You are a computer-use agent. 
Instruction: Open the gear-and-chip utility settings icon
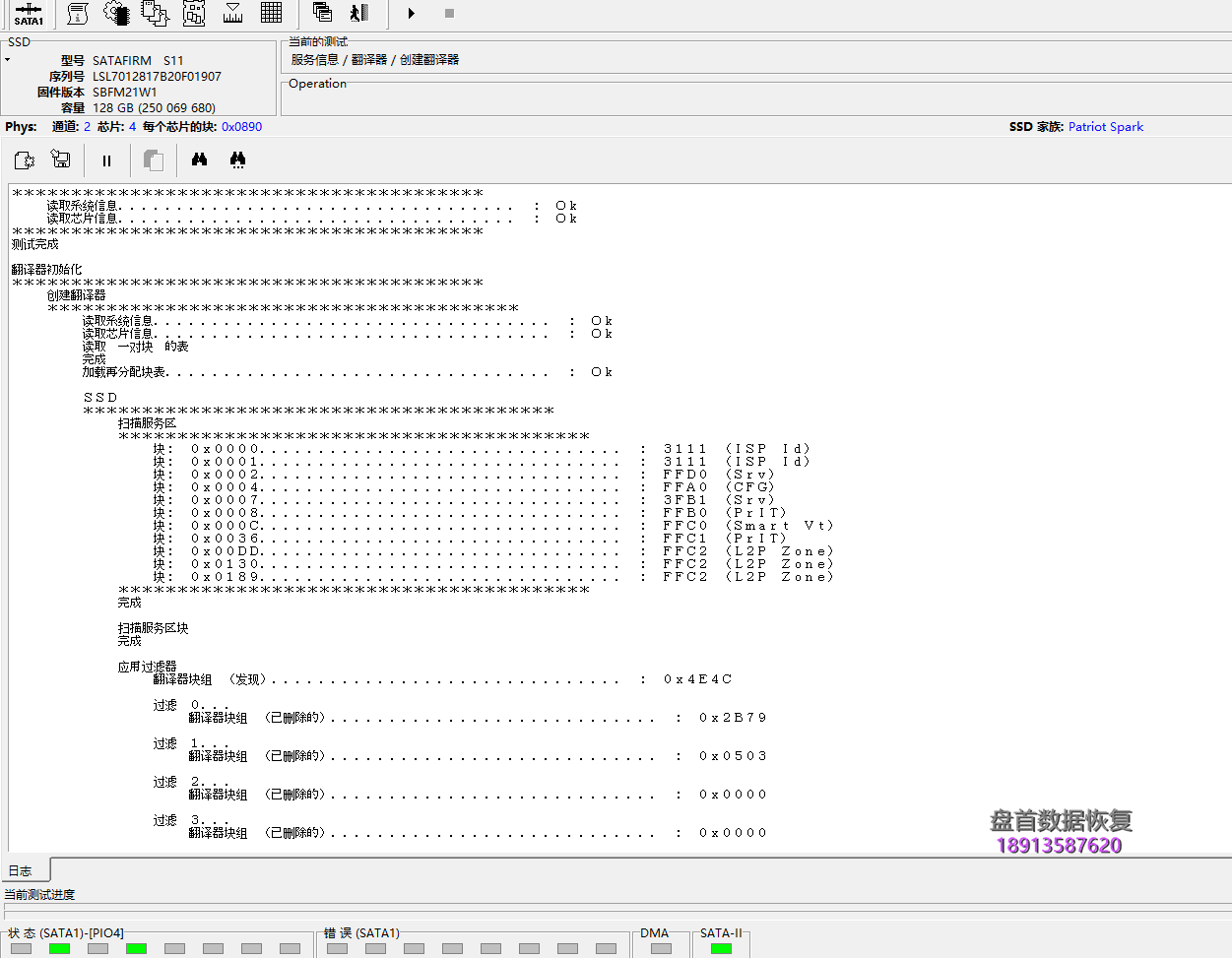[x=116, y=14]
